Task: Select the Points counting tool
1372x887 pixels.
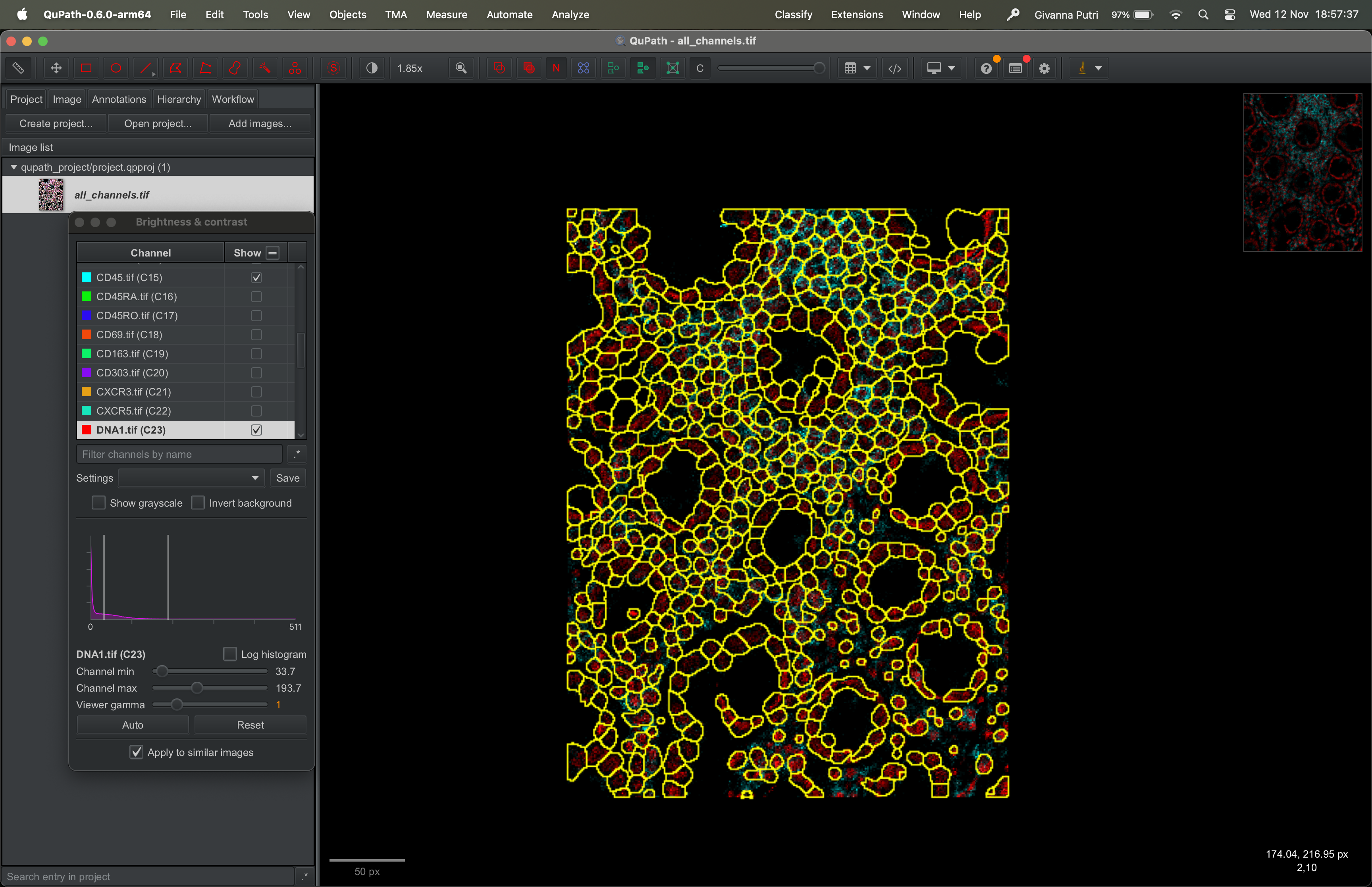Action: click(x=295, y=68)
